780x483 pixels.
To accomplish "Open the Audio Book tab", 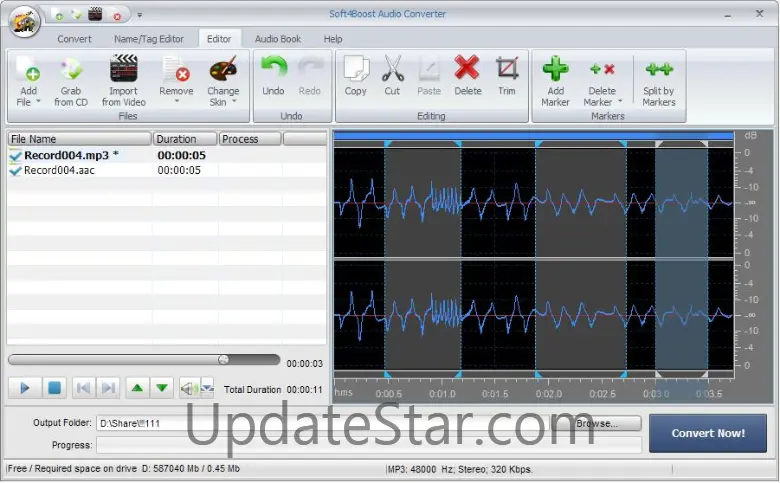I will [278, 39].
